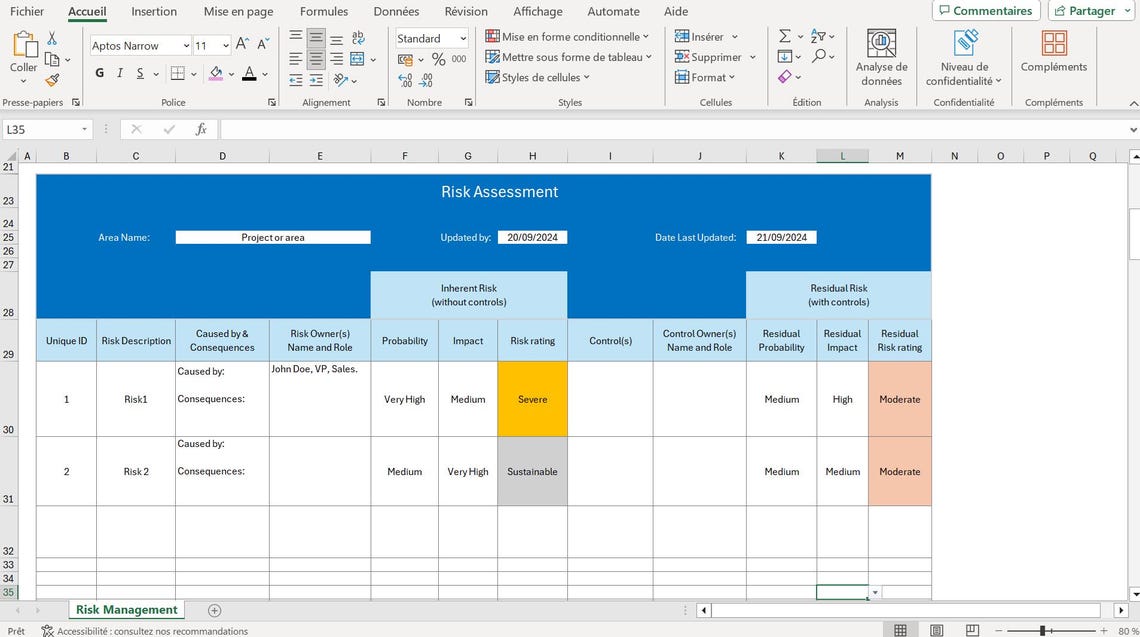The width and height of the screenshot is (1140, 637).
Task: Select the Risk Management sheet tab
Action: click(x=126, y=609)
